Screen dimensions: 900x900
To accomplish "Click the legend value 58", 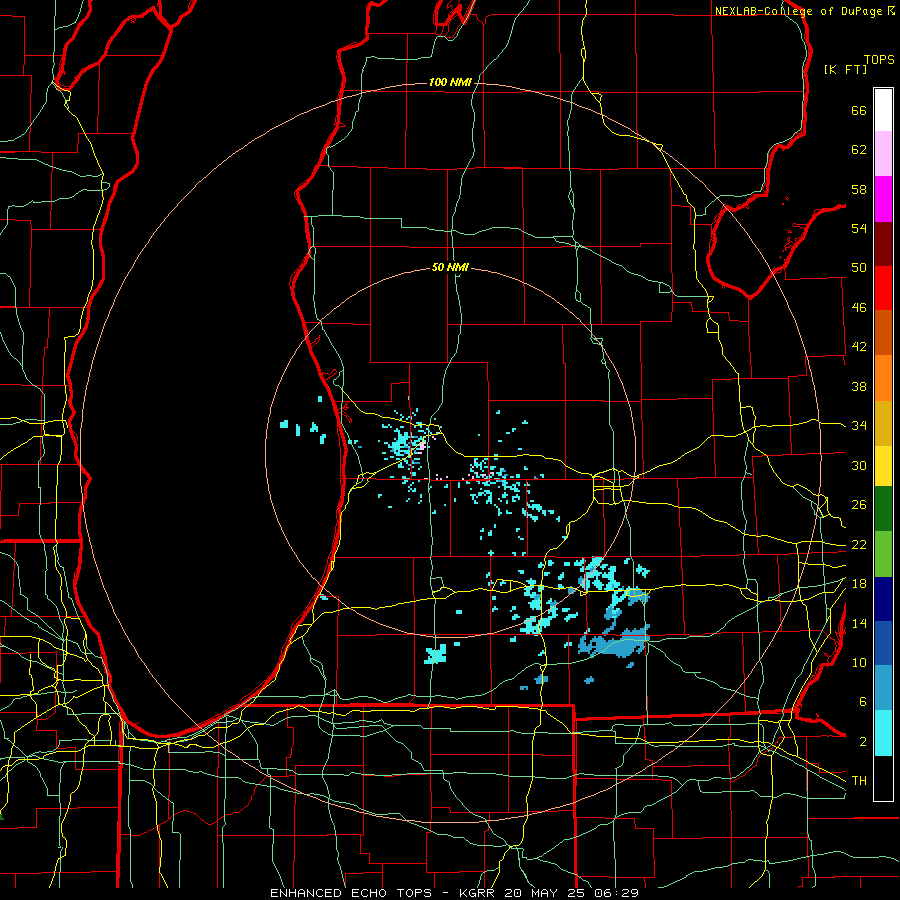I will 859,189.
